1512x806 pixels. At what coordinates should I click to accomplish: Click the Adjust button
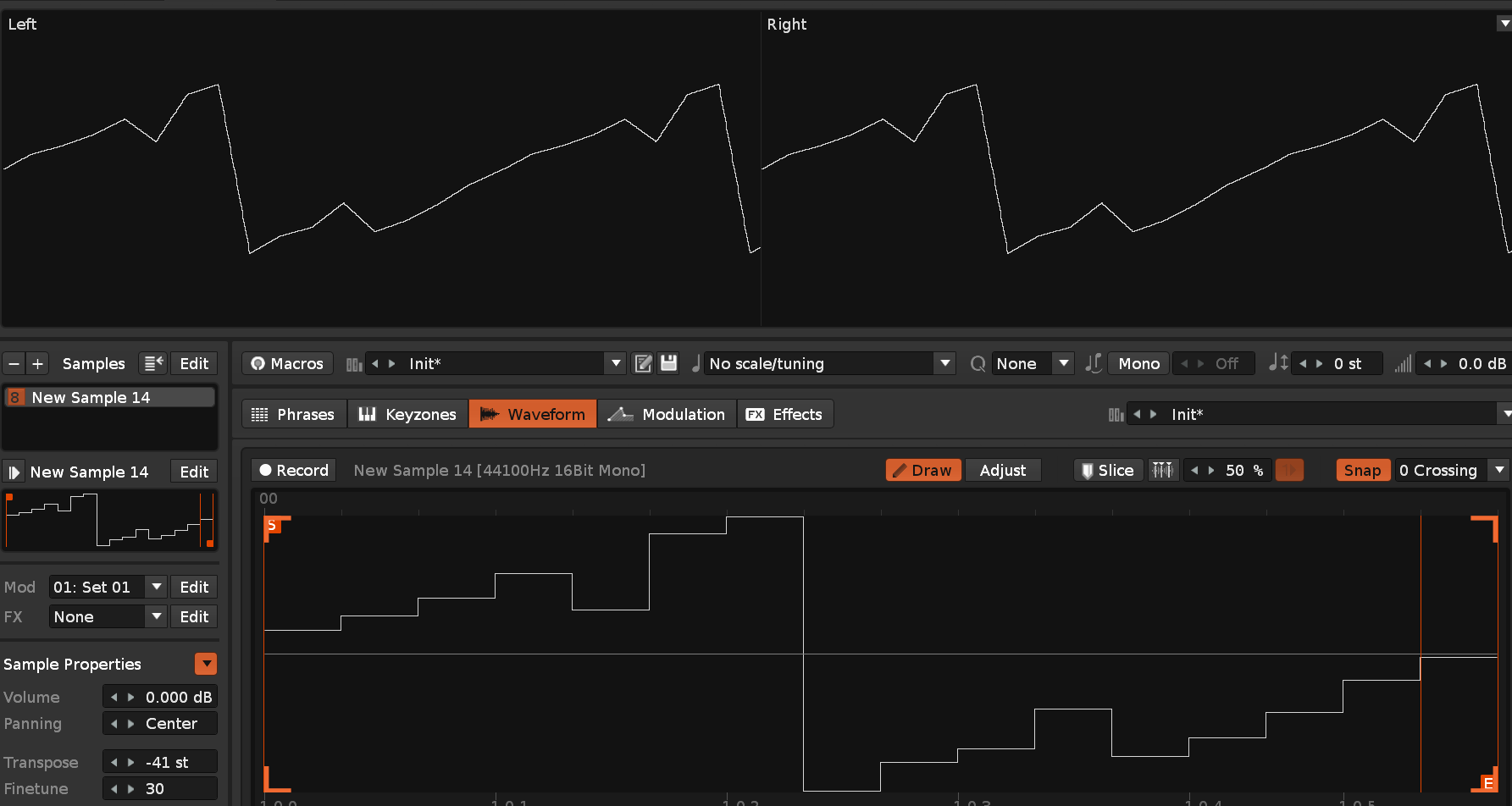1002,471
